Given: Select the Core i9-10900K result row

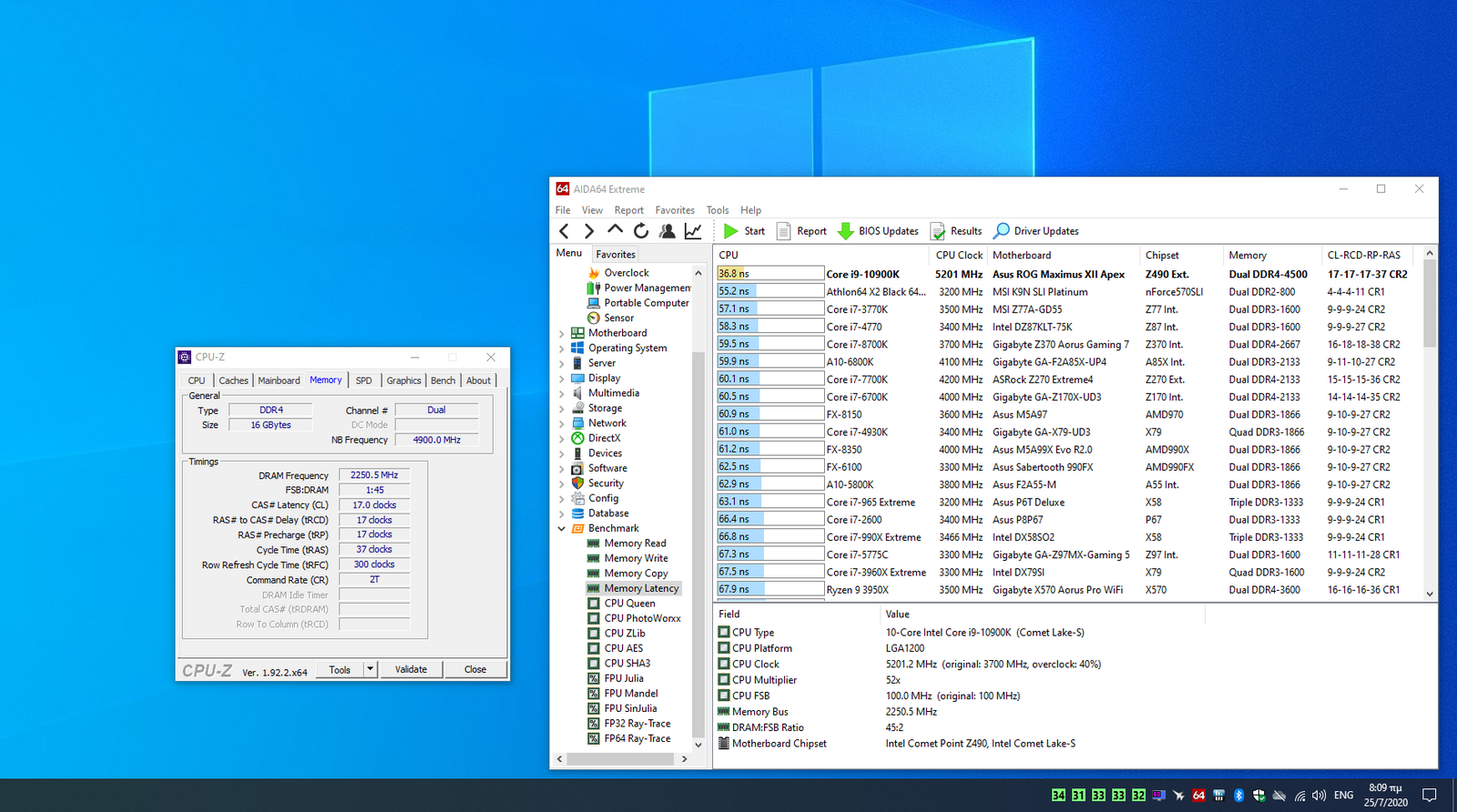Looking at the screenshot, I should [1067, 274].
